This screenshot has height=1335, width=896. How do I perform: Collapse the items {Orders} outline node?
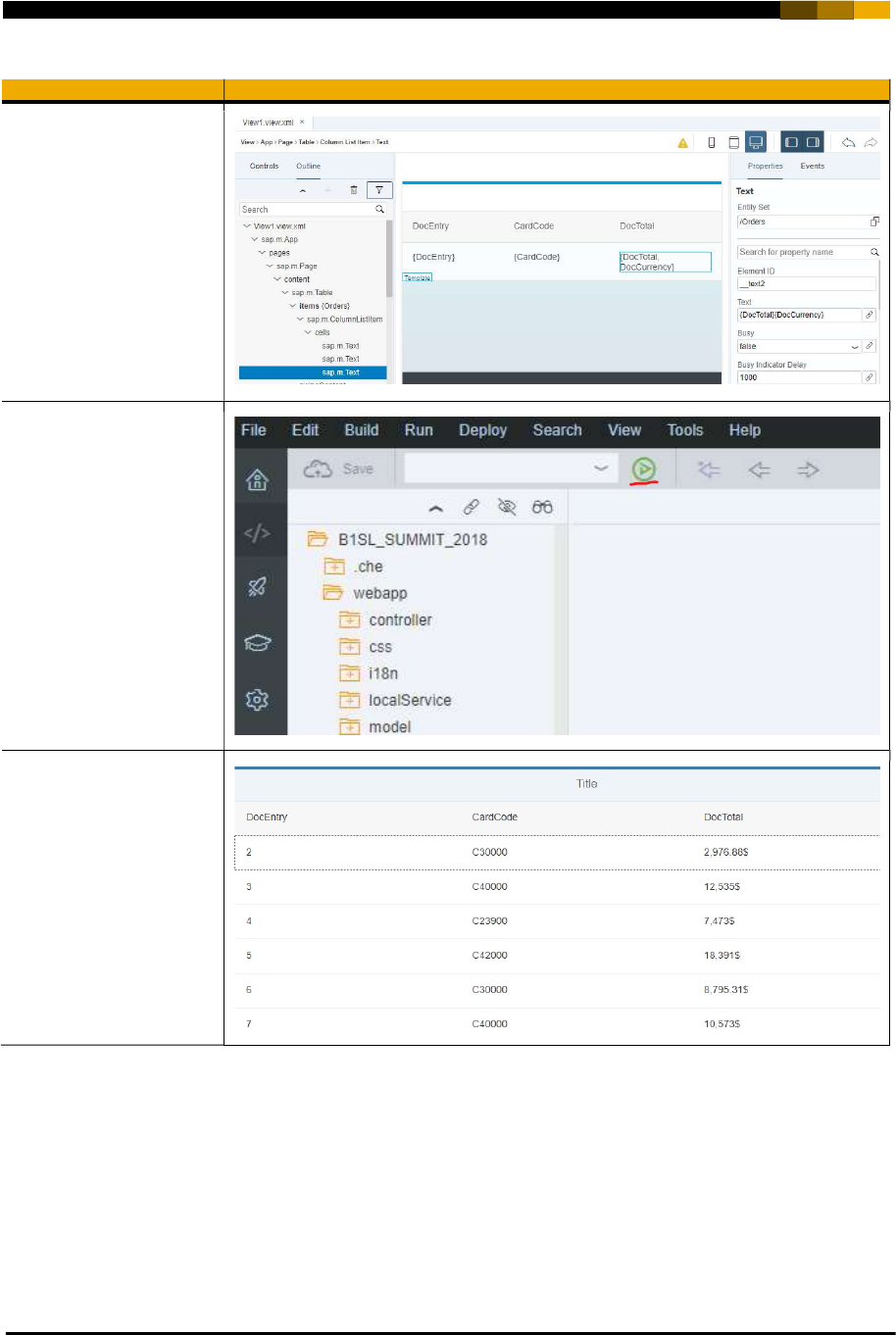[292, 306]
